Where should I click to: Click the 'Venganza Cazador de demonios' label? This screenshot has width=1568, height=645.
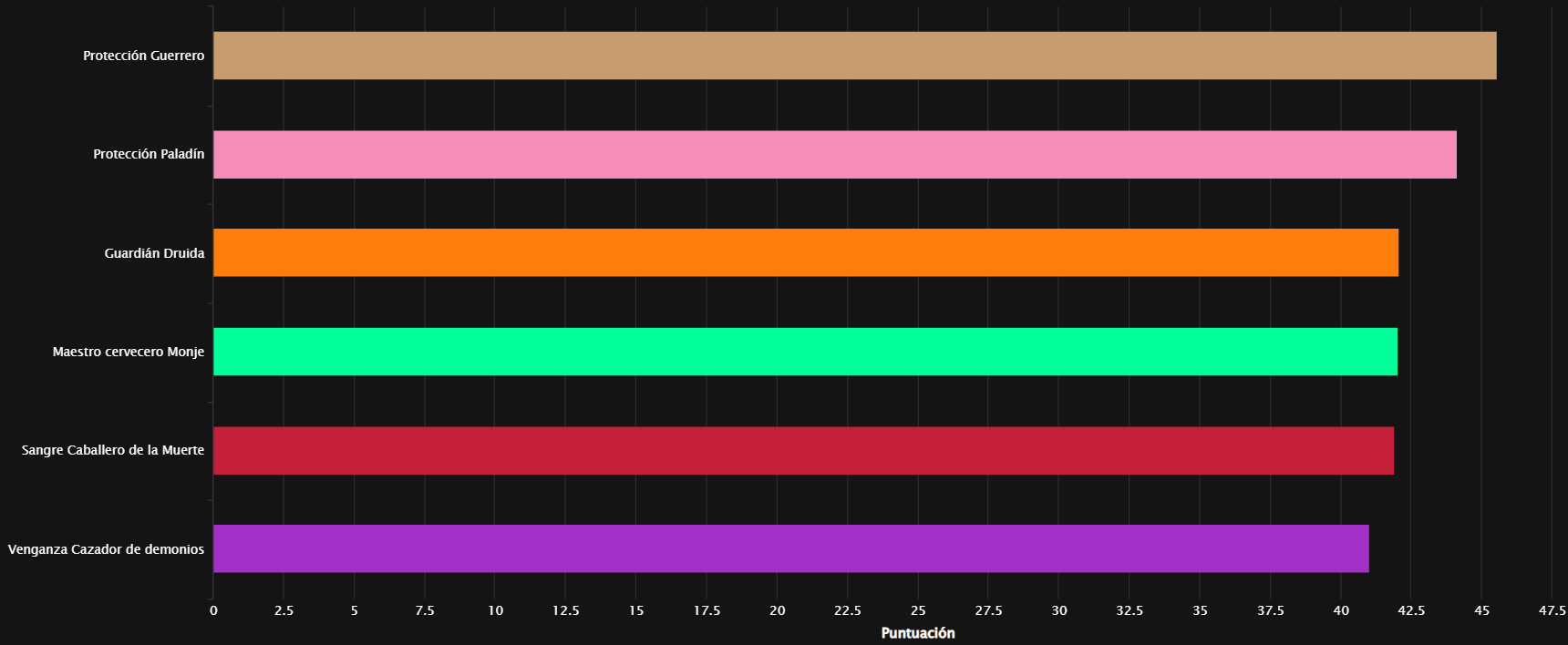(106, 549)
